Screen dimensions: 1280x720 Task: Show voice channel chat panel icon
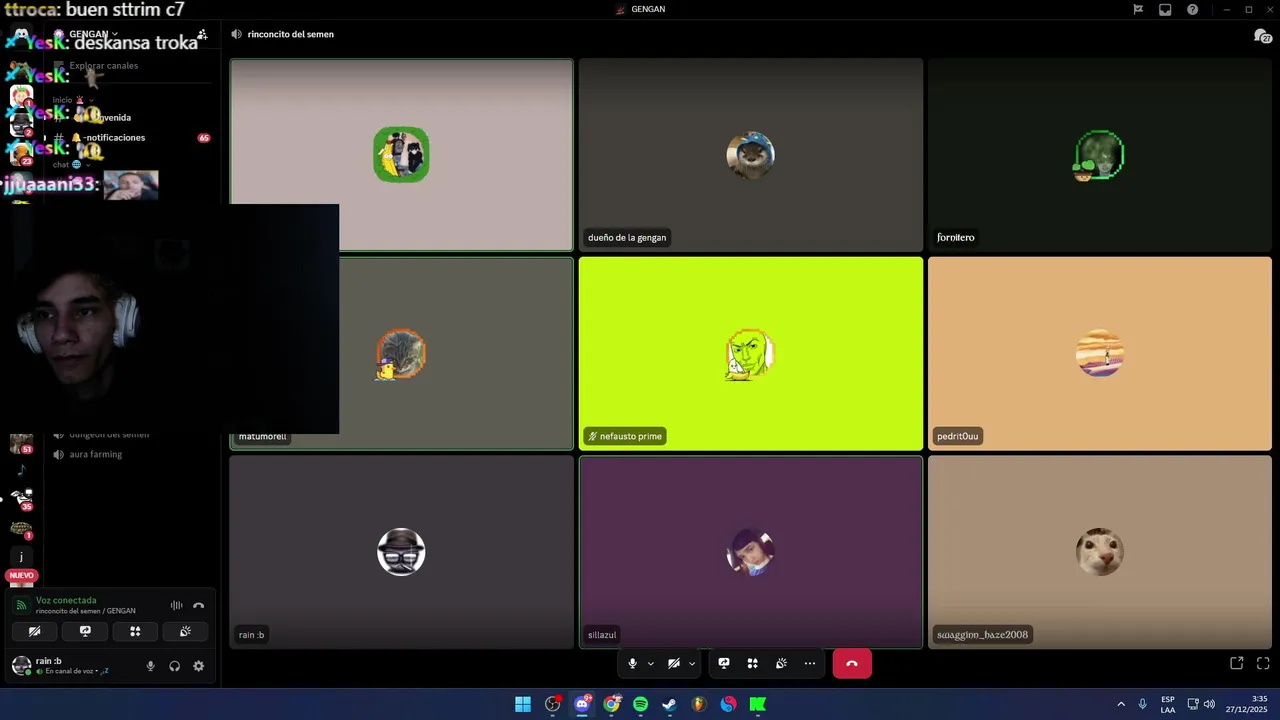[1263, 36]
